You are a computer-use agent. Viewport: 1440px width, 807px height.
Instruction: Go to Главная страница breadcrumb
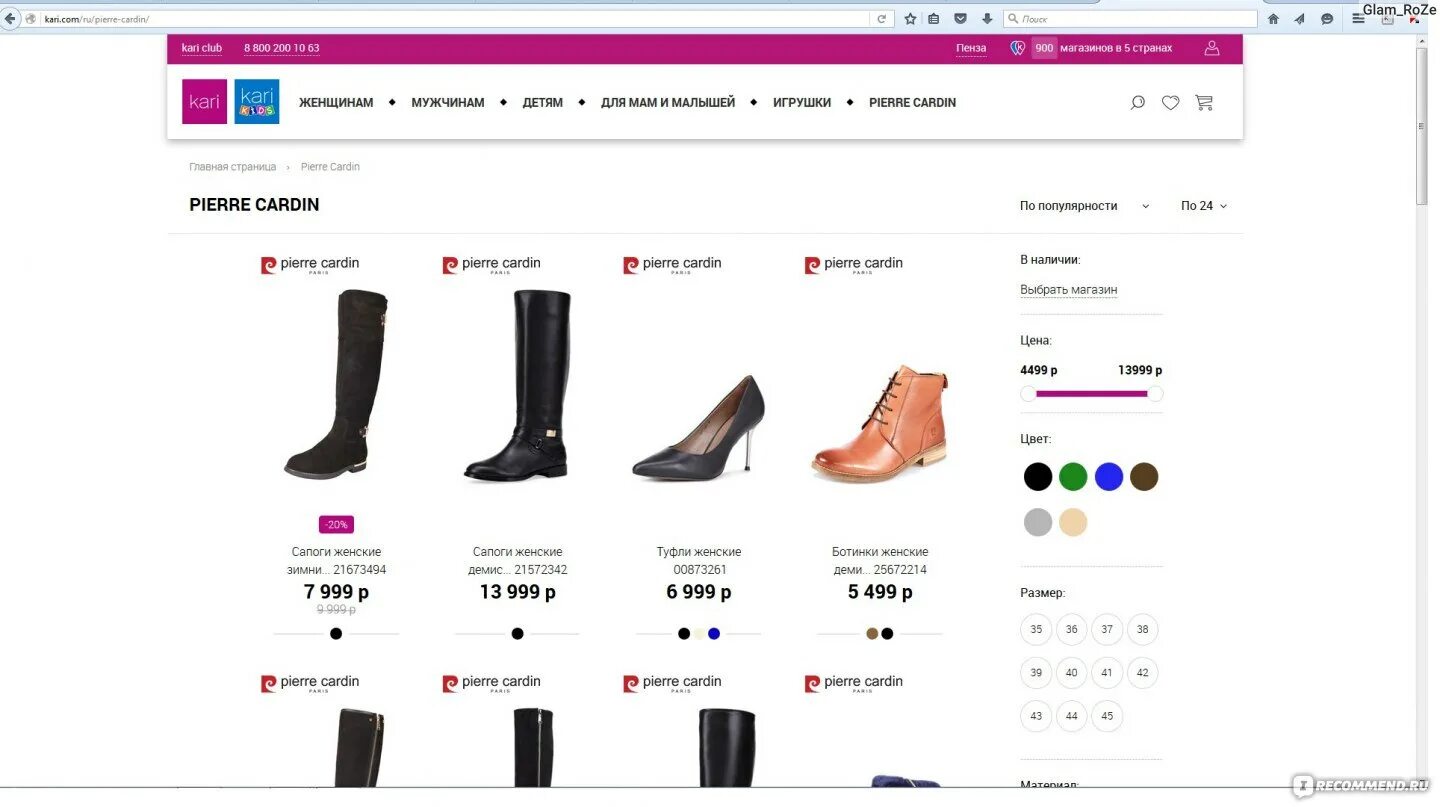click(233, 167)
